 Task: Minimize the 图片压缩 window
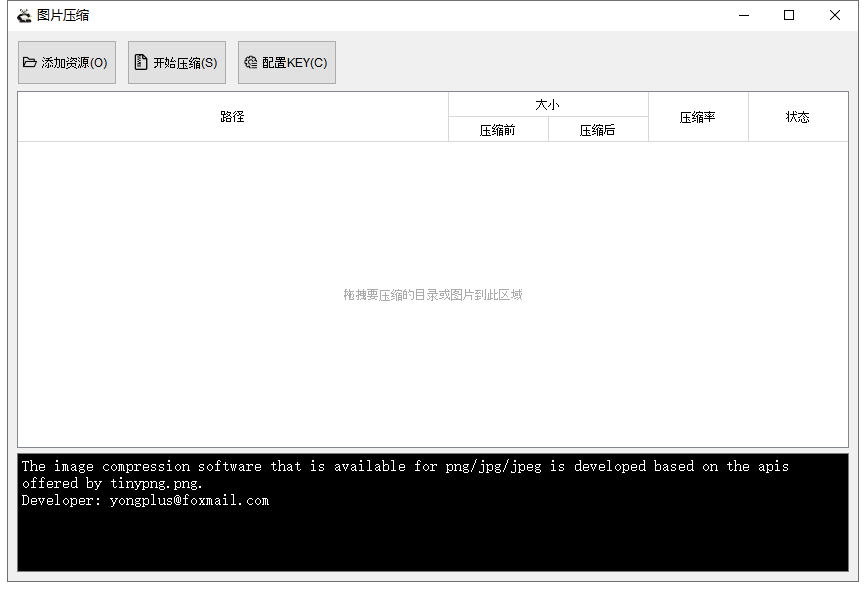[x=744, y=15]
